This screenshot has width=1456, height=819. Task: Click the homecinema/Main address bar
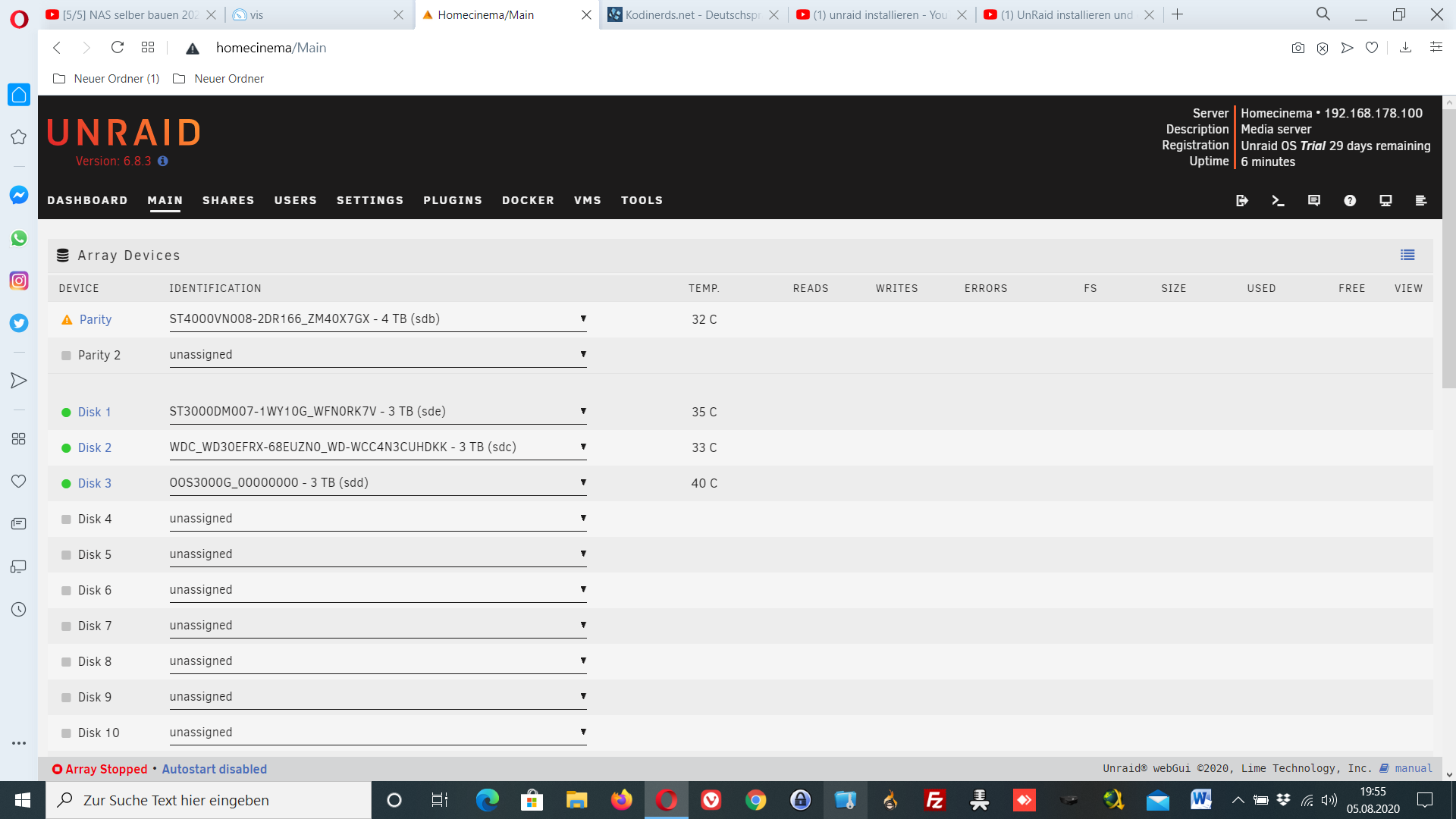coord(271,48)
